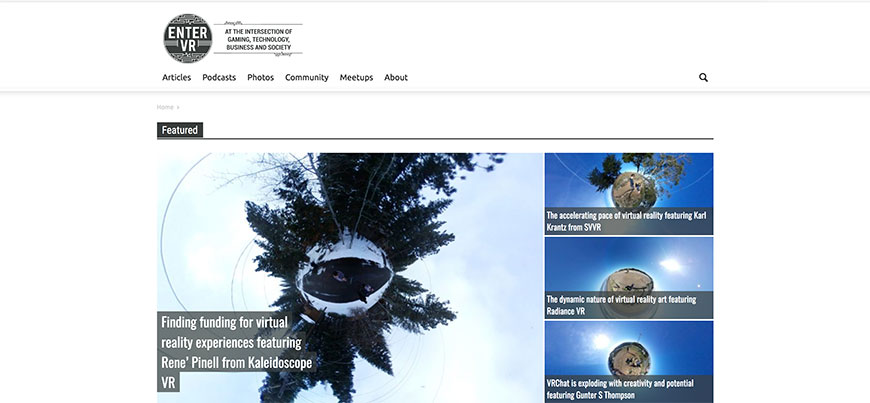
Task: Open Karl Krantz SVVR article thumbnail
Action: pyautogui.click(x=628, y=178)
